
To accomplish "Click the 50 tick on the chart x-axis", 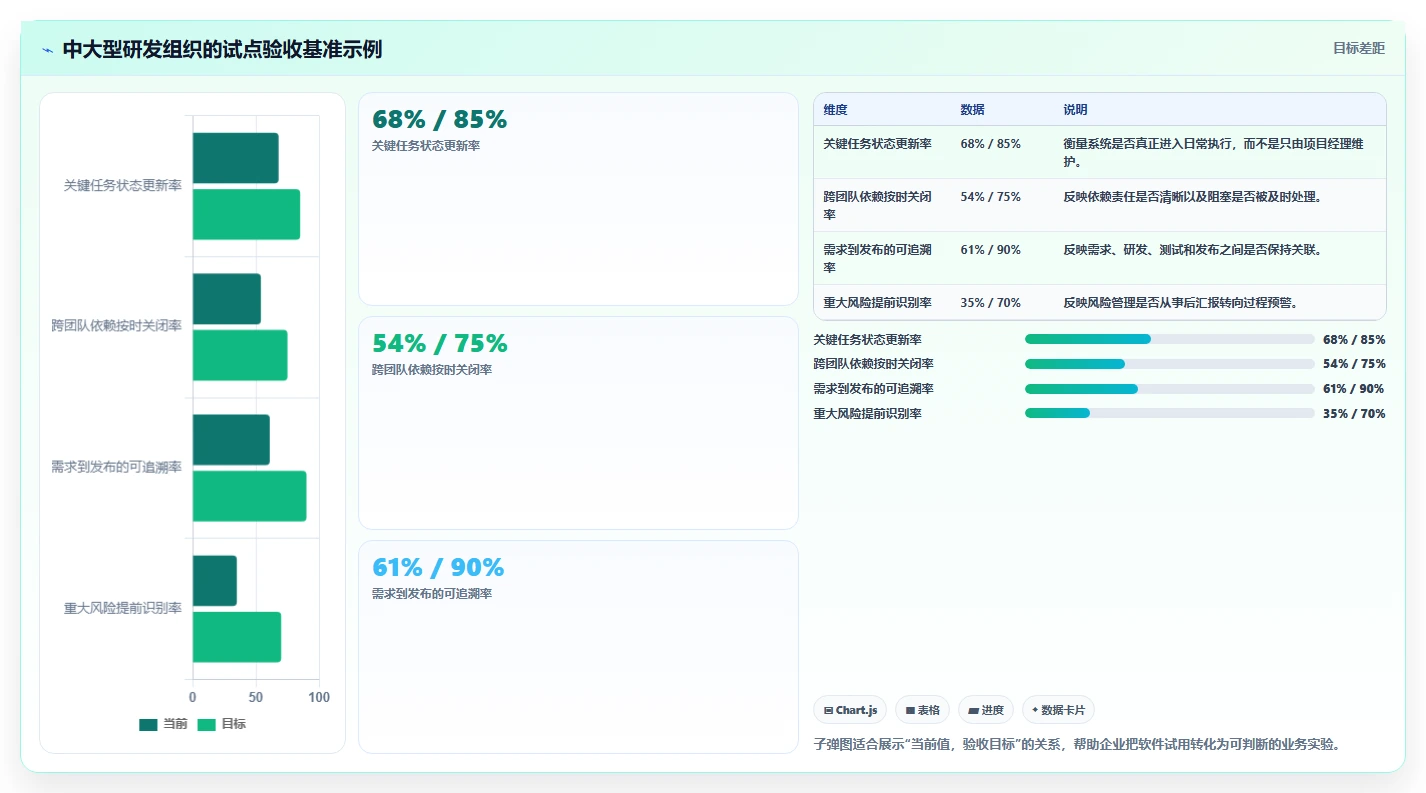I will 256,697.
